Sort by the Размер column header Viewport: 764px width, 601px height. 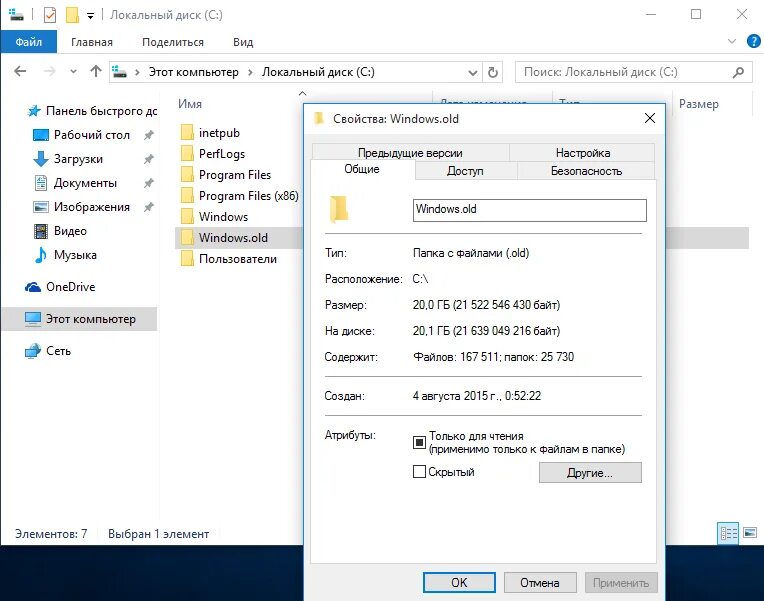tap(699, 104)
